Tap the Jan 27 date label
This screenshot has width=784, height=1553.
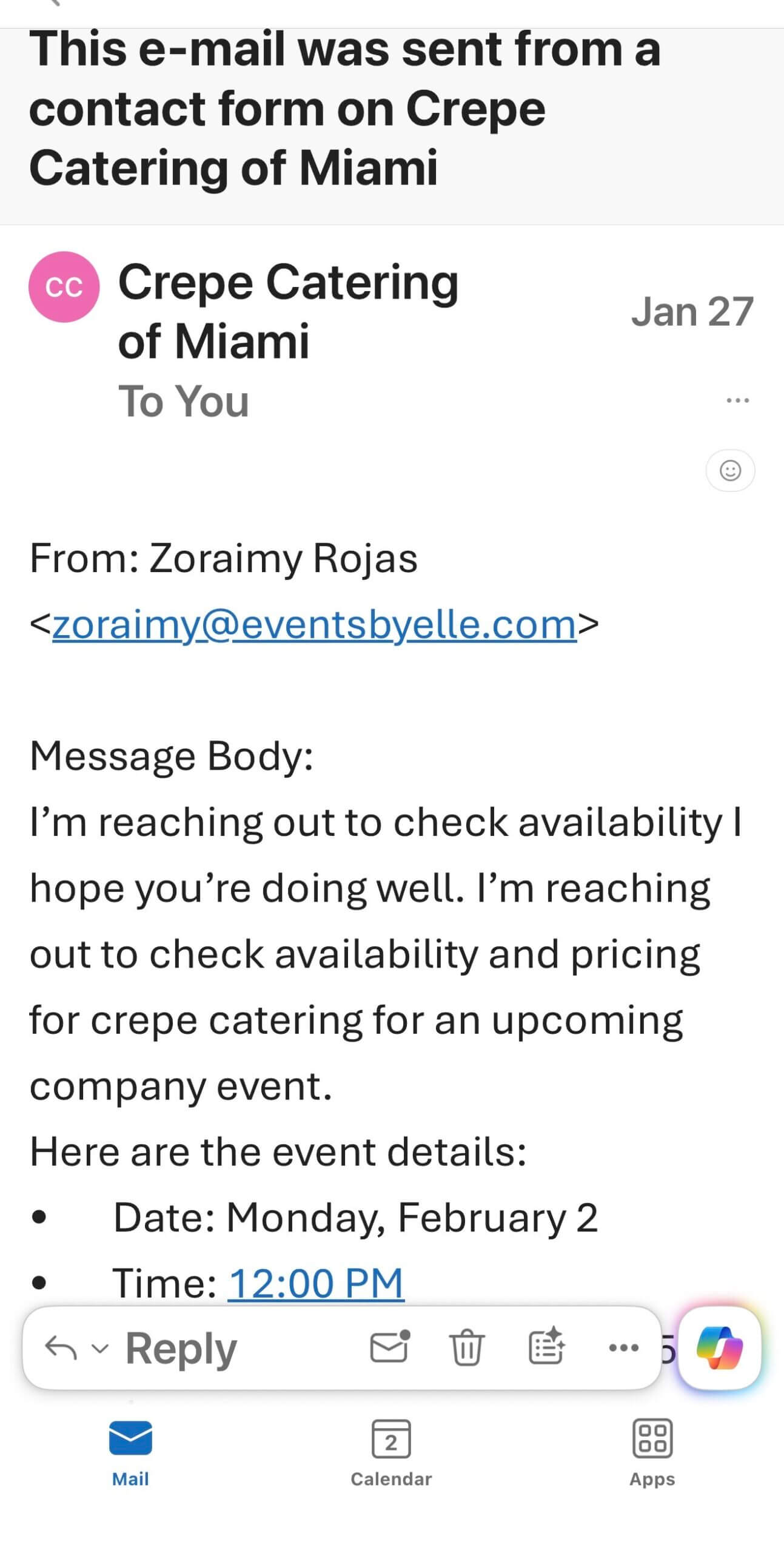tap(692, 312)
